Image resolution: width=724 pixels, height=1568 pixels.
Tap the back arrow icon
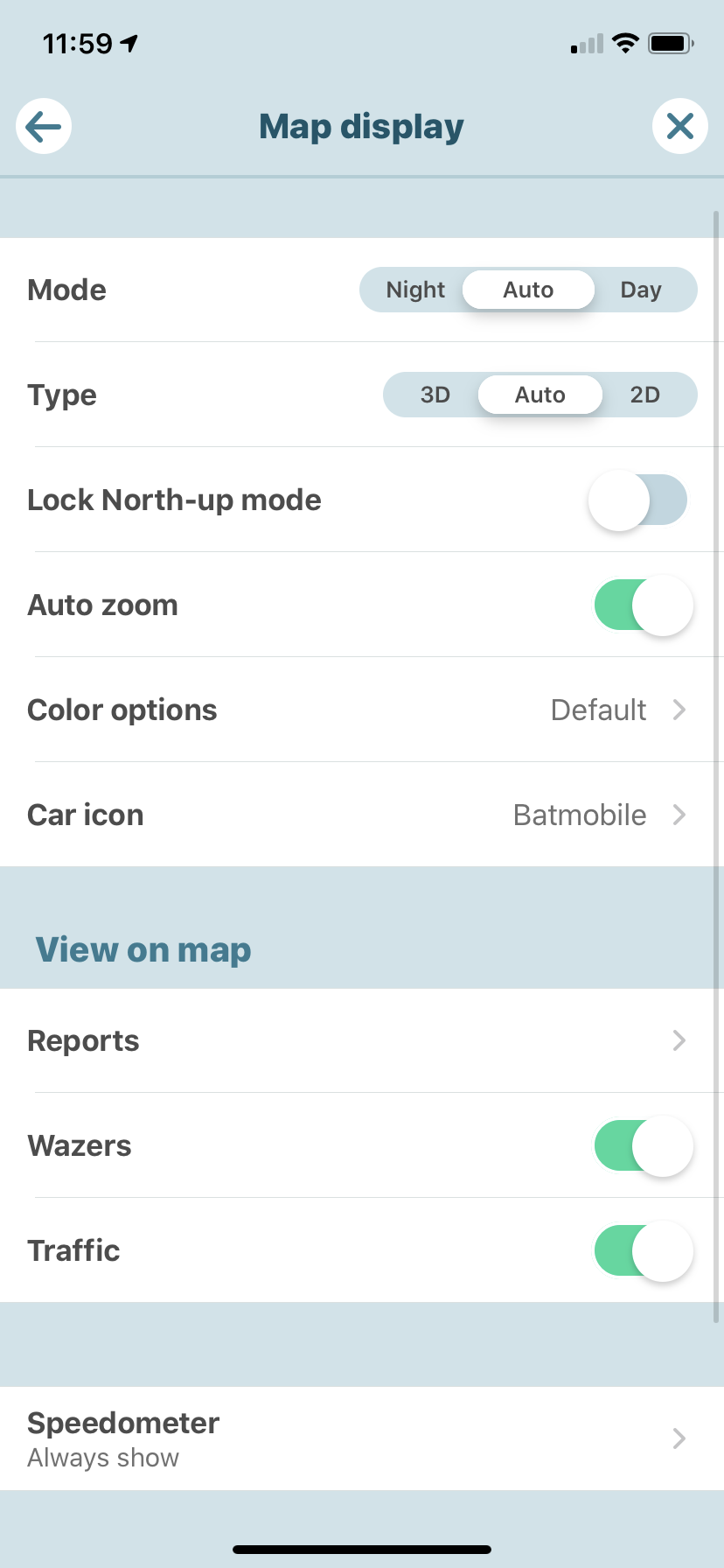(x=44, y=127)
